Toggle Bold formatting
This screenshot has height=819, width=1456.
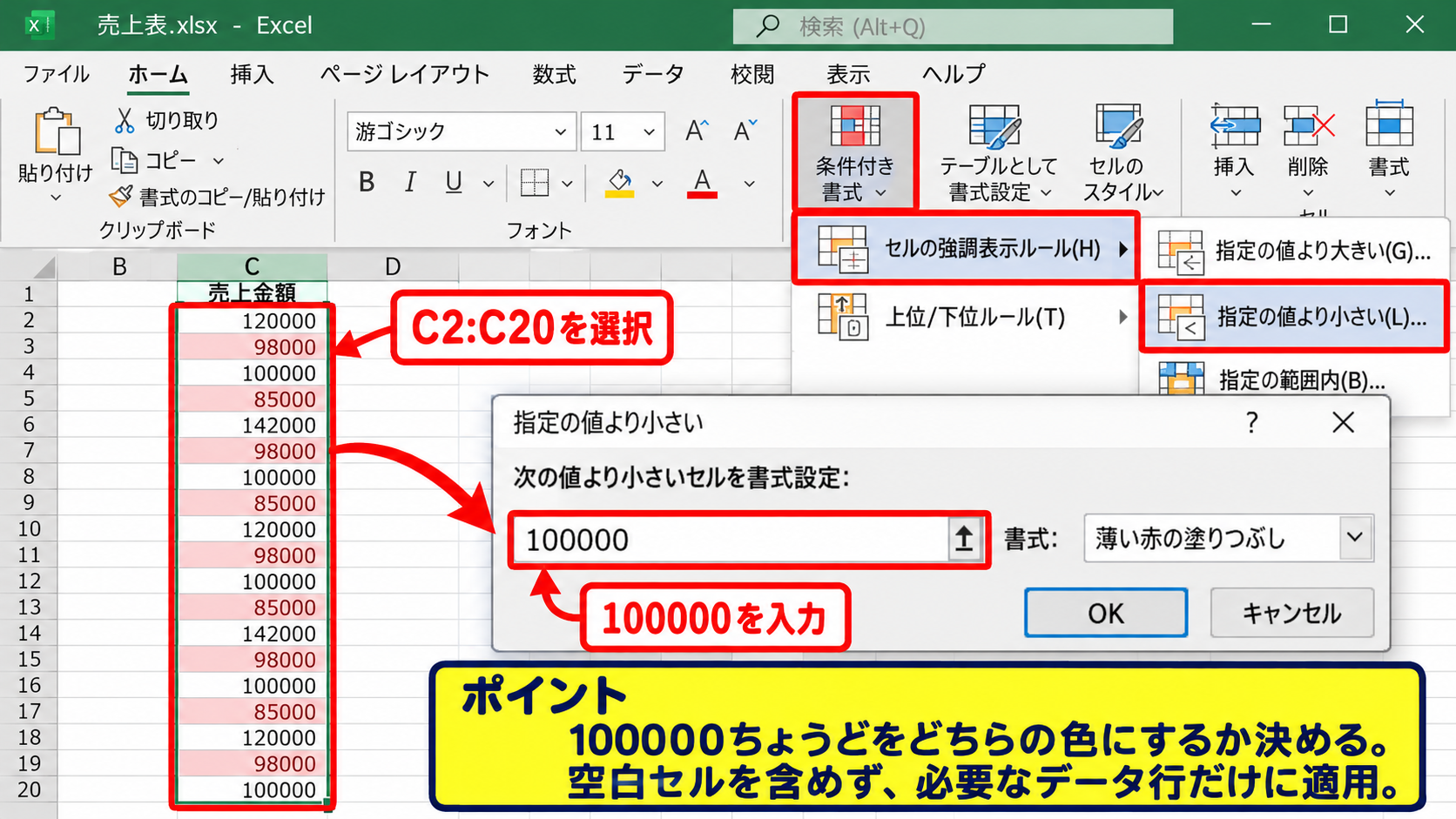point(367,182)
